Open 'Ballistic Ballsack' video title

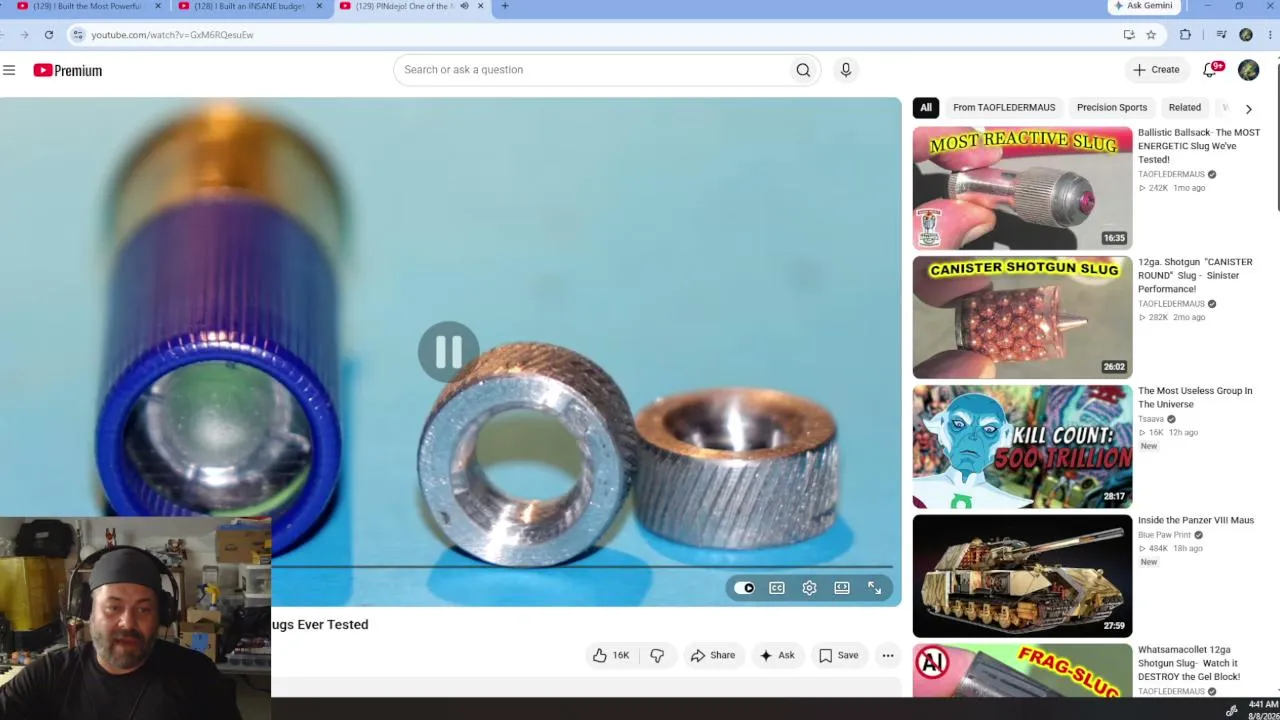click(x=1199, y=146)
